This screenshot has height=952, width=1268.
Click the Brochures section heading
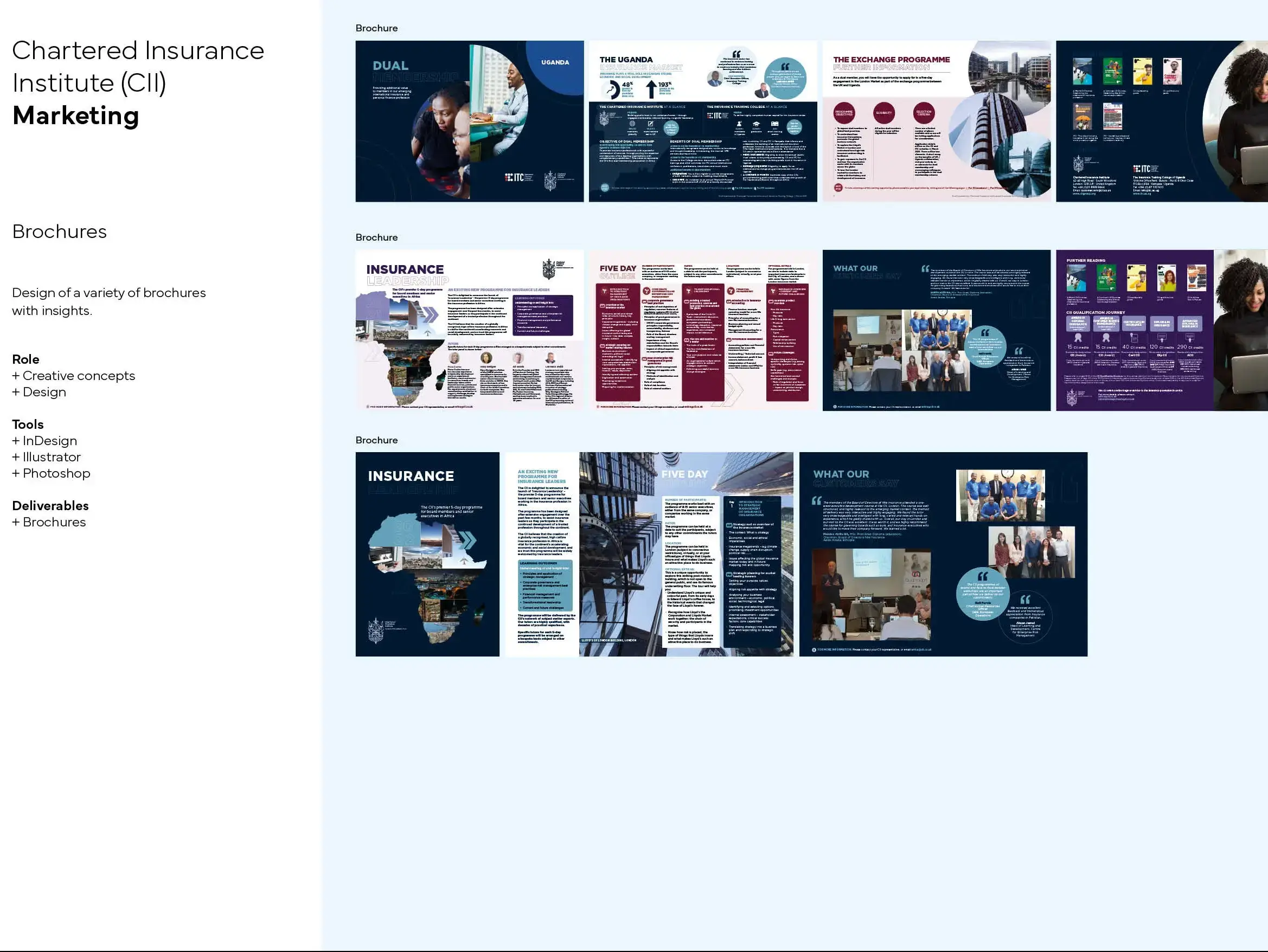click(x=60, y=231)
